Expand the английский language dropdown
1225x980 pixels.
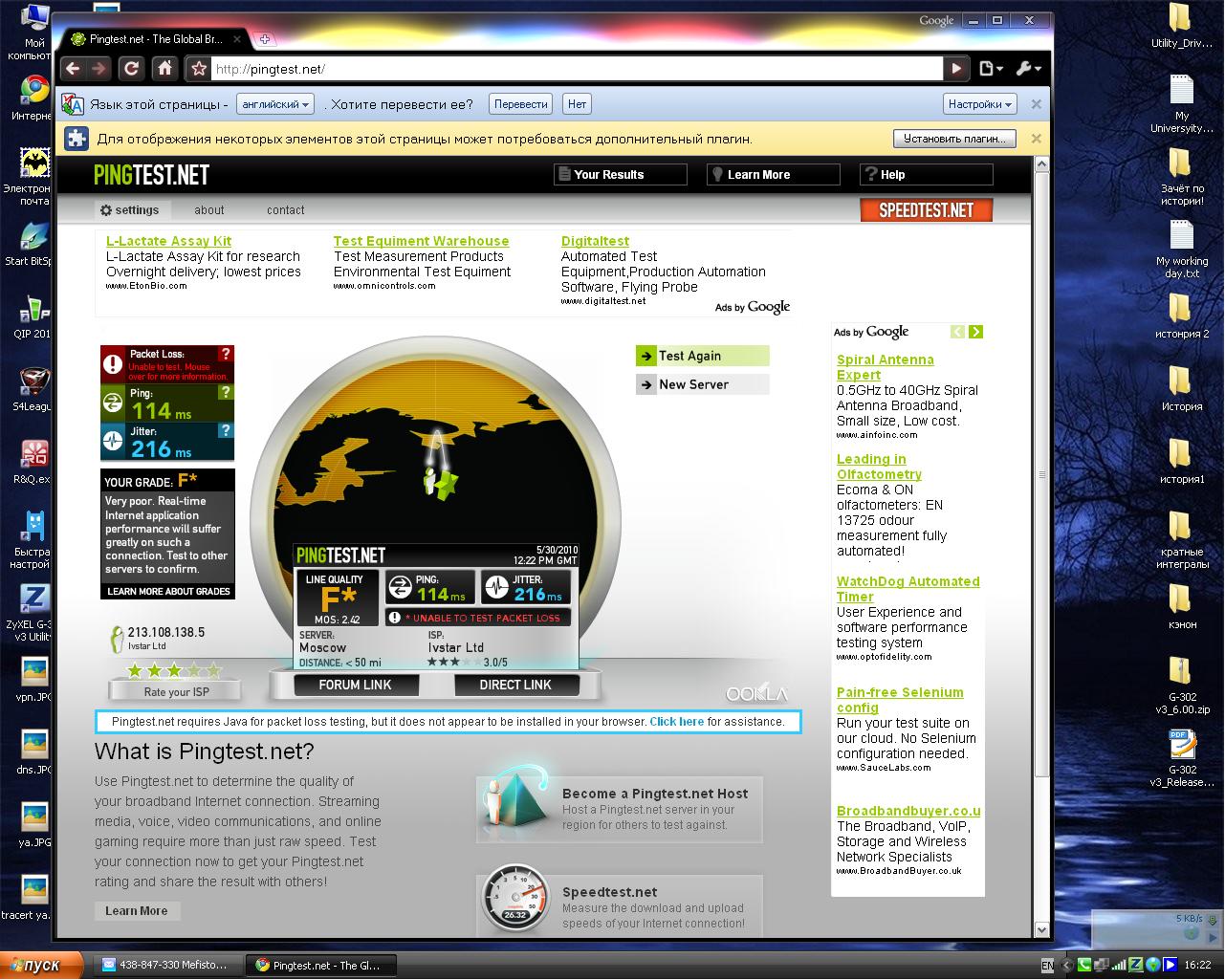click(275, 104)
